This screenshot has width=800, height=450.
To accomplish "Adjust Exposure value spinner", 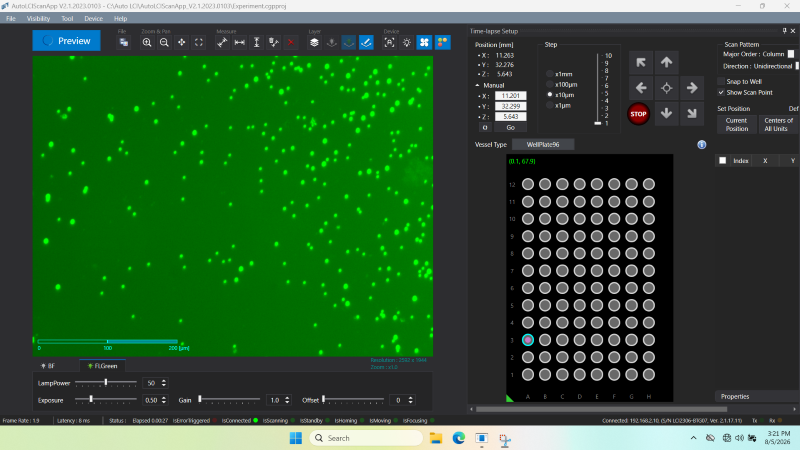I will click(164, 400).
